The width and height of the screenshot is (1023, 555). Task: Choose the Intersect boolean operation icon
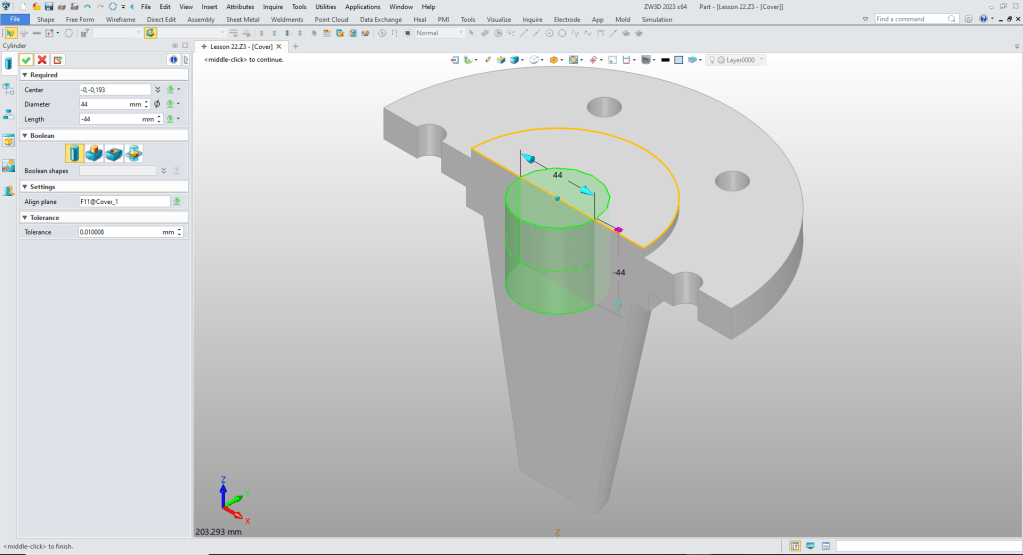[133, 153]
